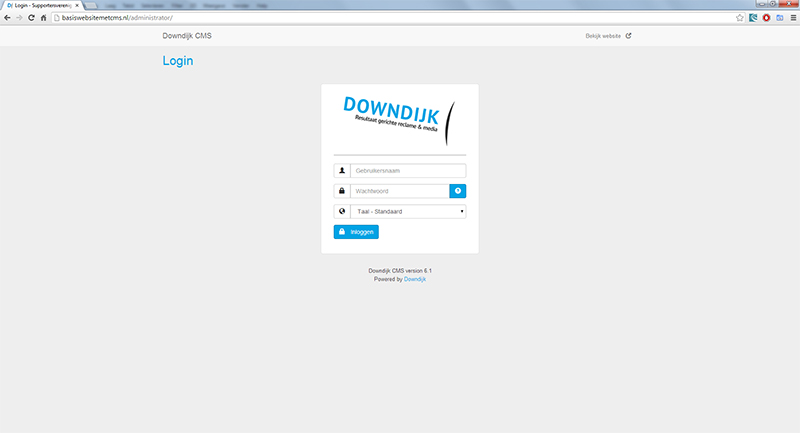This screenshot has height=433, width=800.
Task: Open the Taal - Standaard dropdown
Action: pyautogui.click(x=408, y=212)
